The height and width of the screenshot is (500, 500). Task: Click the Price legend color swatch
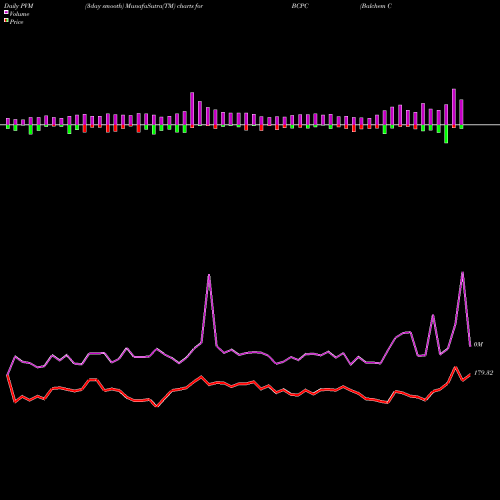6,21
